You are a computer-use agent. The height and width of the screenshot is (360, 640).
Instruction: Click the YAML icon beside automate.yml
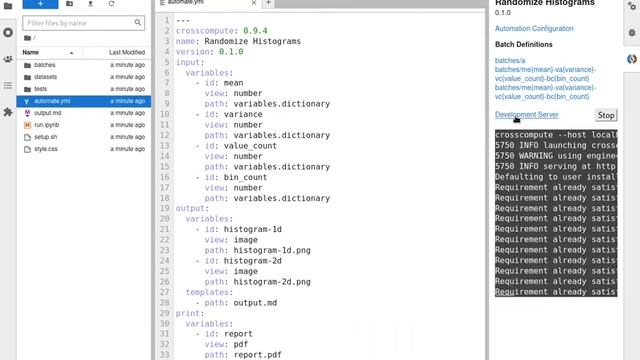tap(27, 101)
